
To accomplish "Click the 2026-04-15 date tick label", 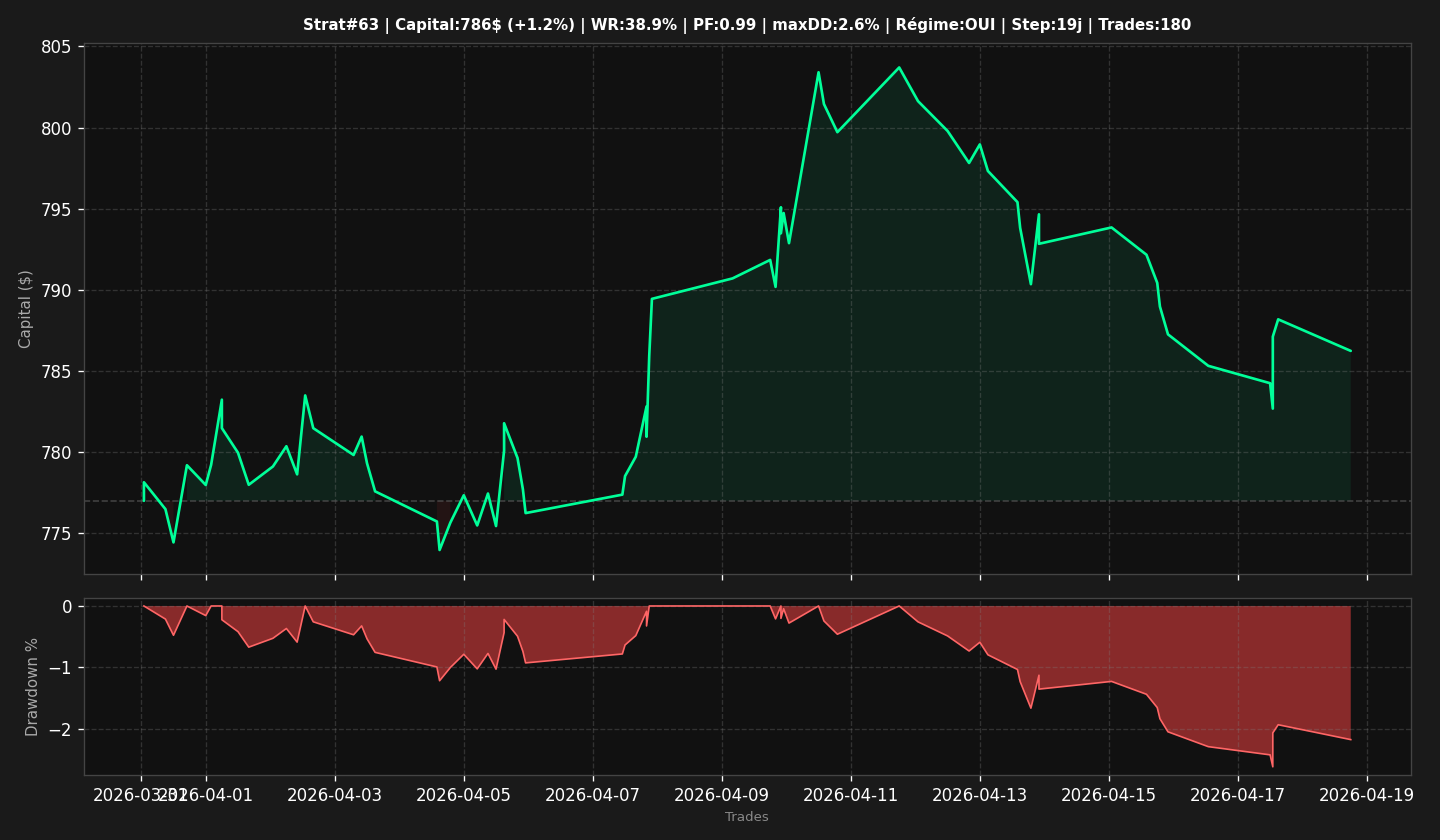I will click(1109, 795).
